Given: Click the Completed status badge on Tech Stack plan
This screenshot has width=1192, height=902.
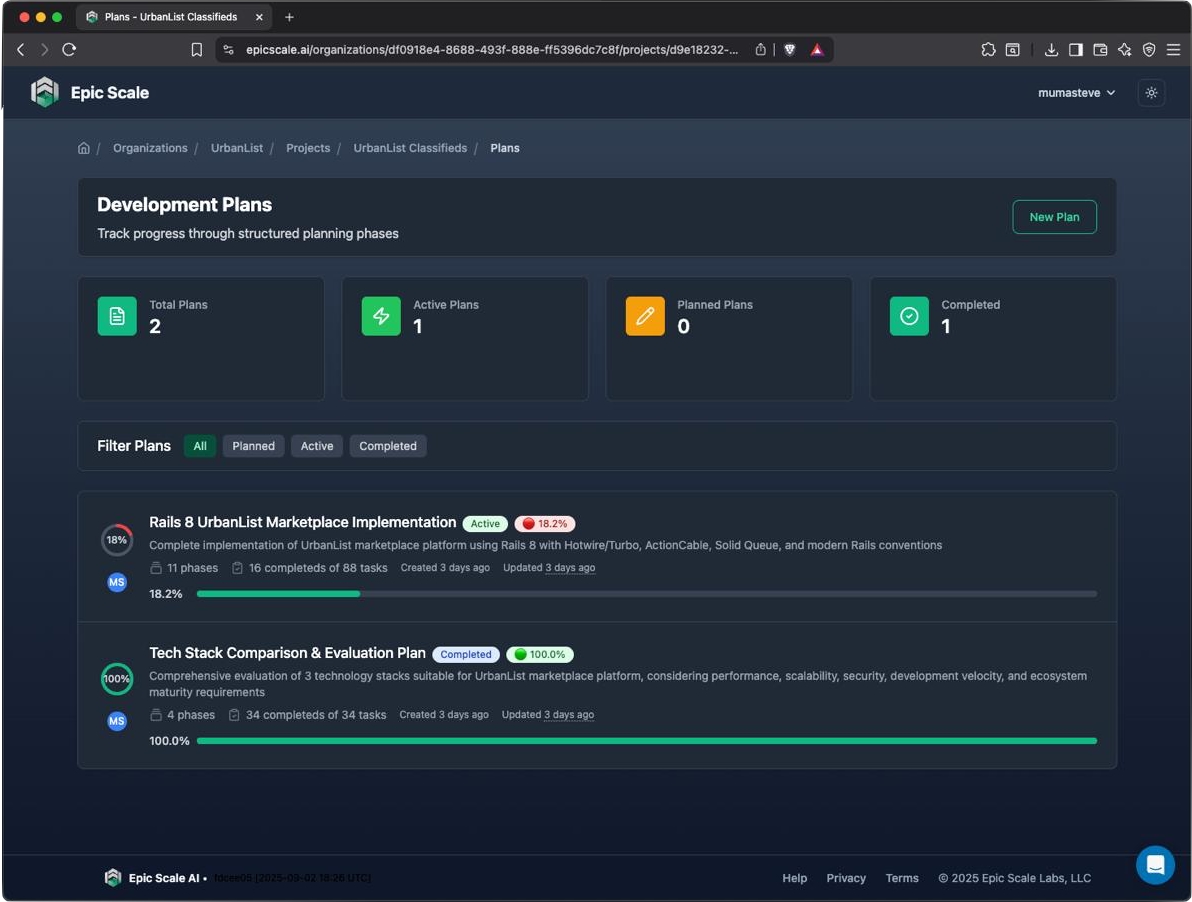Looking at the screenshot, I should click(x=465, y=654).
